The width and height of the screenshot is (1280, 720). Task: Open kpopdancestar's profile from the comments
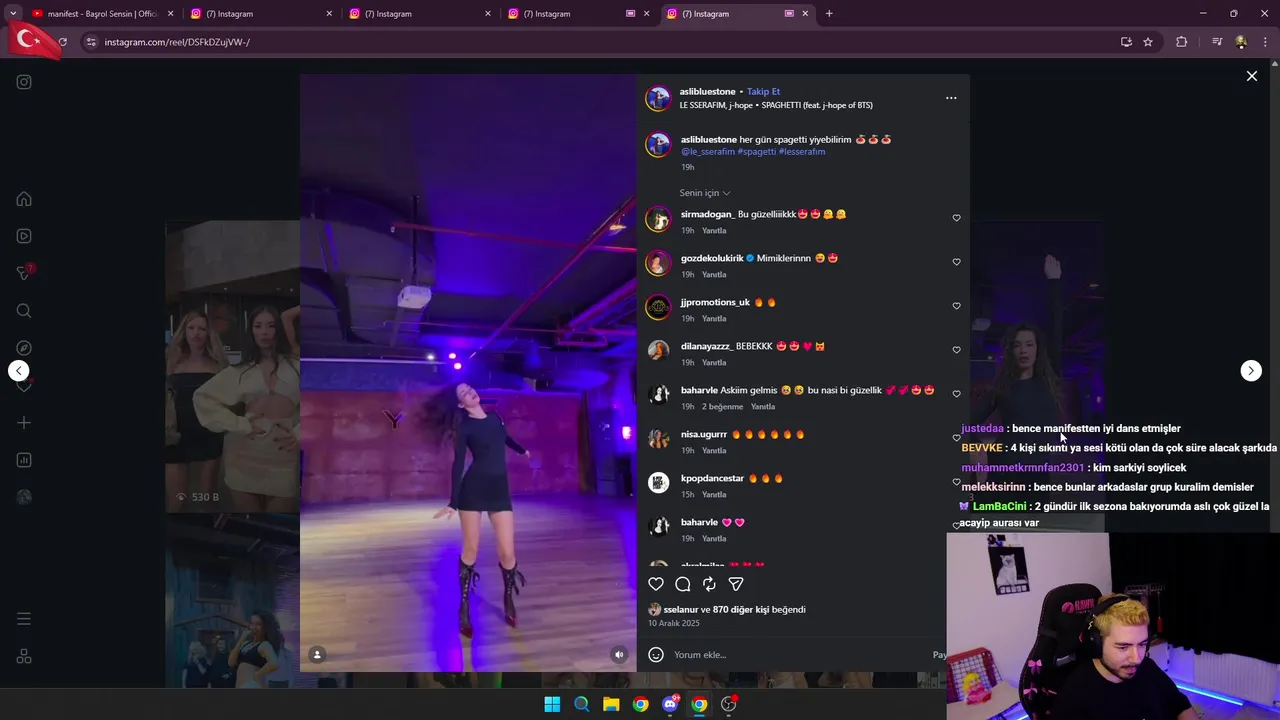coord(713,479)
